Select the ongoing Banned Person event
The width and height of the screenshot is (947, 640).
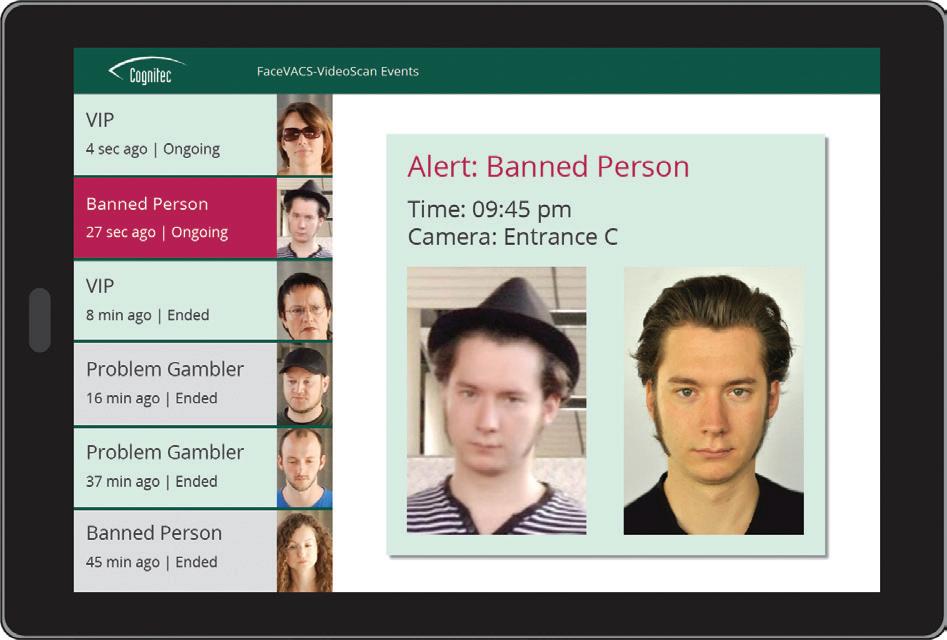coord(203,217)
